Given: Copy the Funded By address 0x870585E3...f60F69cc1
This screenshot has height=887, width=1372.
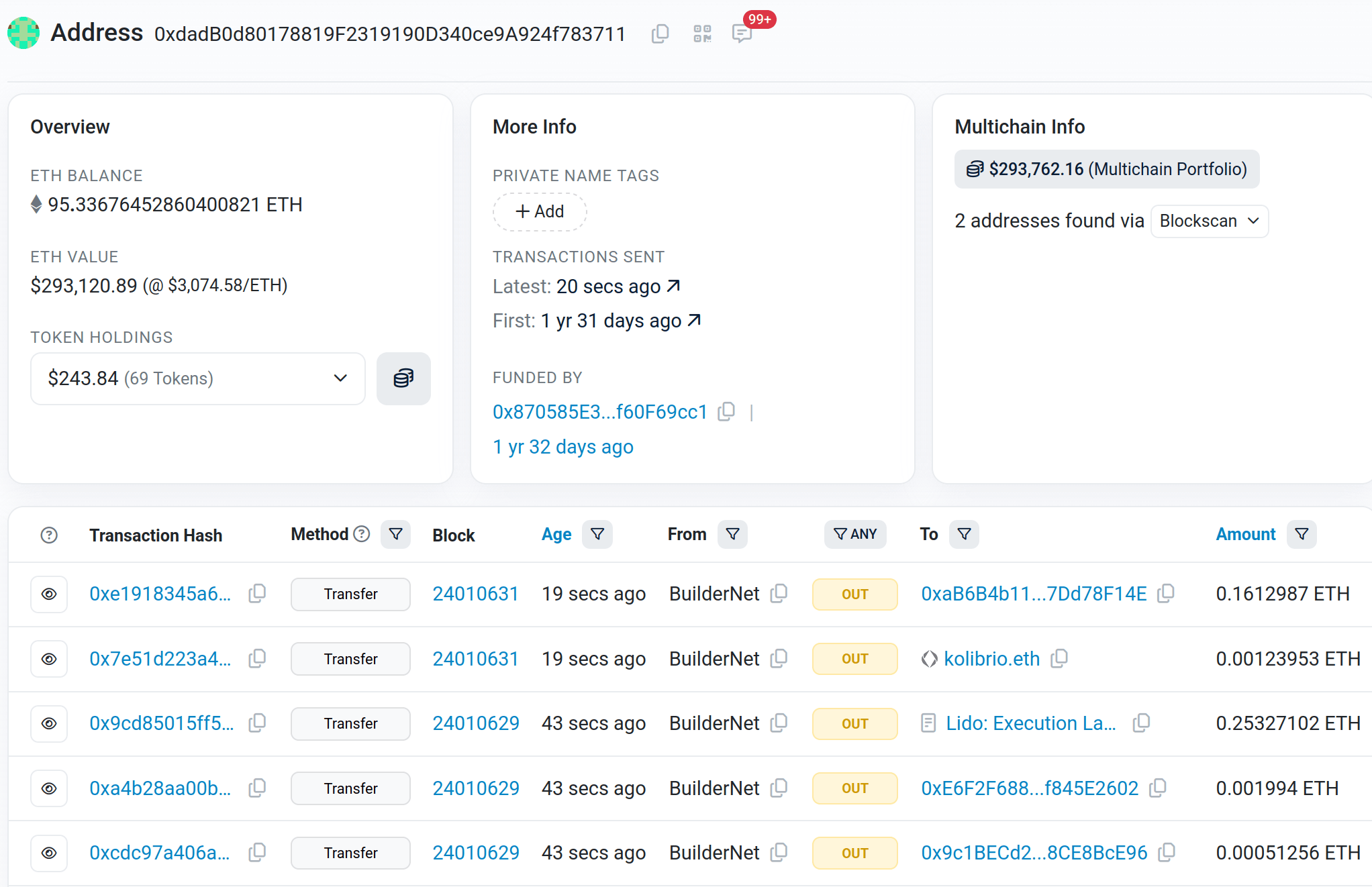Looking at the screenshot, I should pyautogui.click(x=727, y=411).
